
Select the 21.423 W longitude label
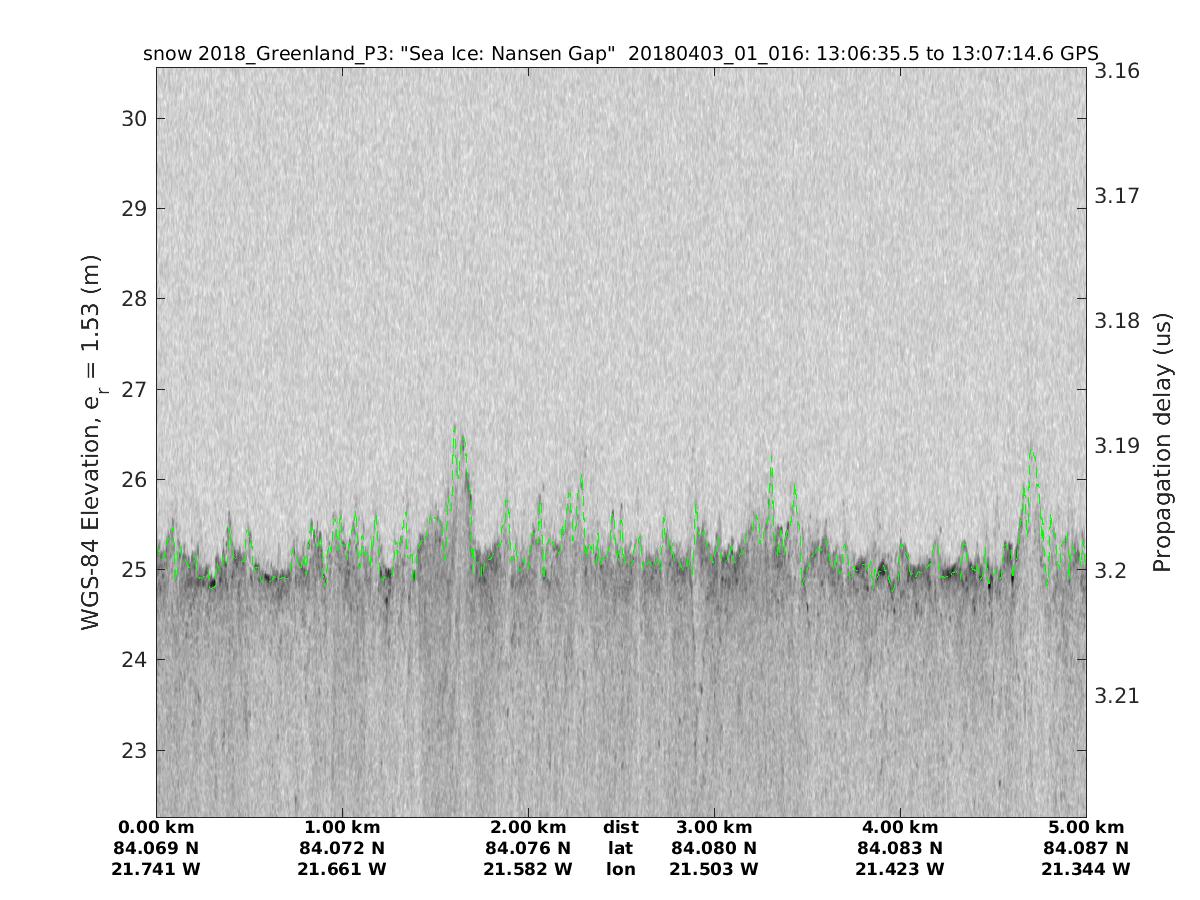(x=899, y=870)
